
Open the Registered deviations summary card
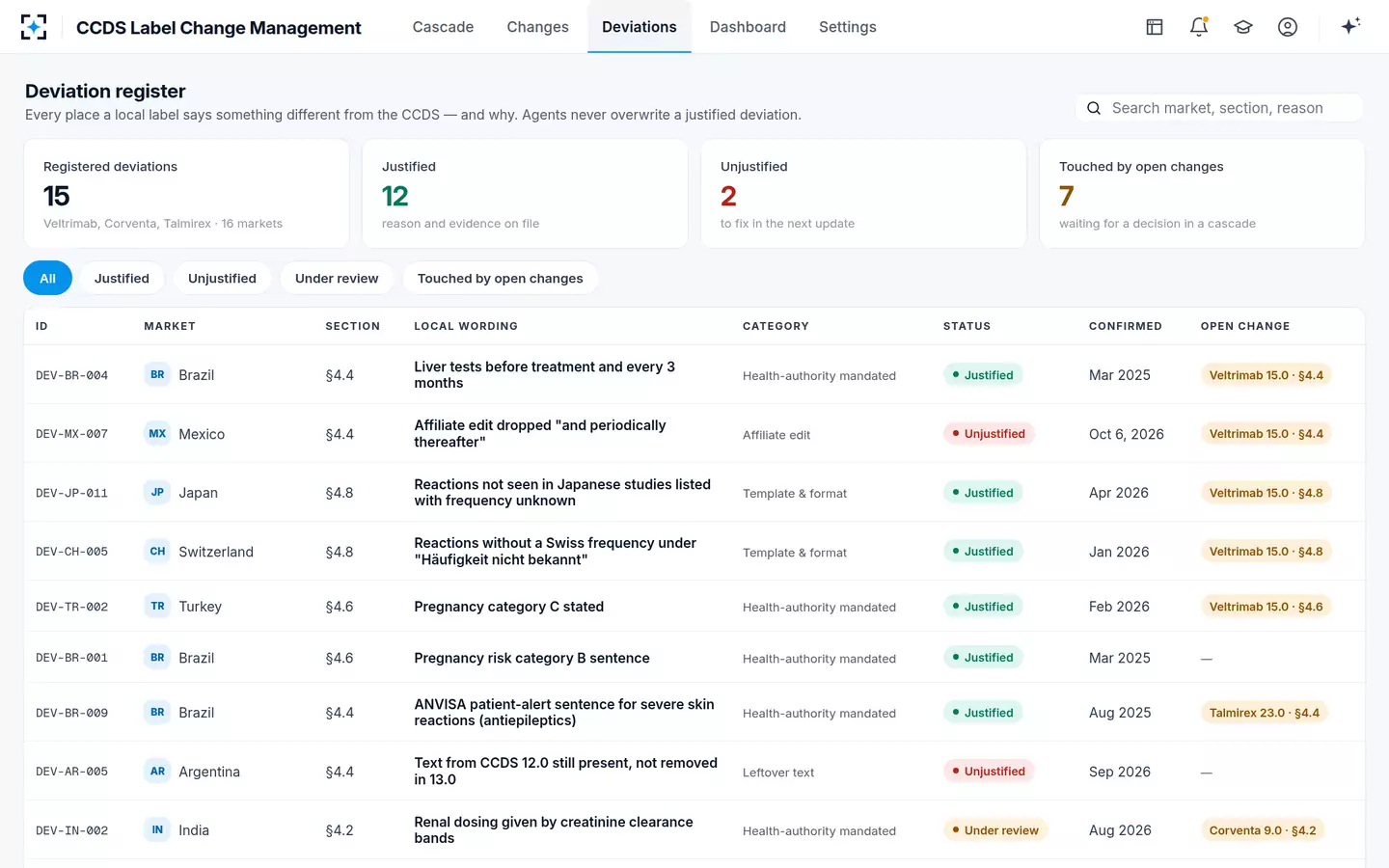pos(186,194)
